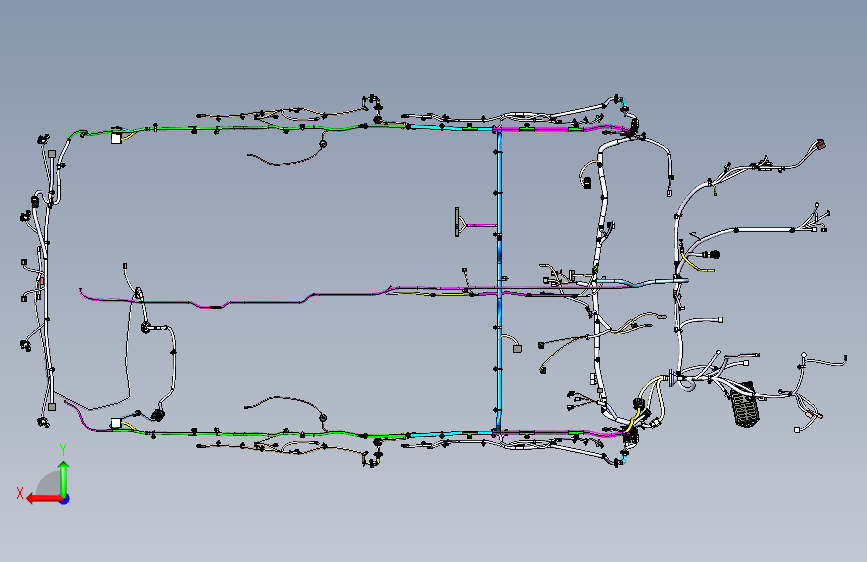The height and width of the screenshot is (562, 867).
Task: Click the 'X' axis label
Action: 20,493
